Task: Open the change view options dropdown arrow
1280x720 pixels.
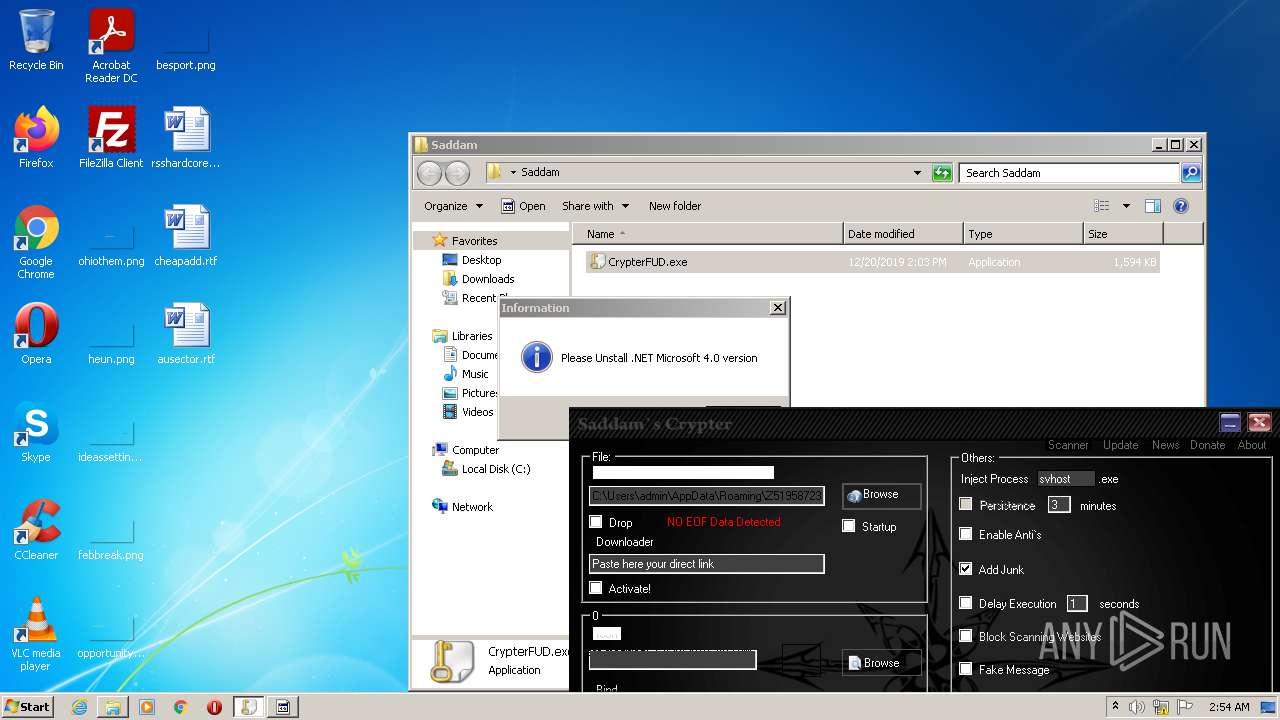Action: coord(1126,206)
